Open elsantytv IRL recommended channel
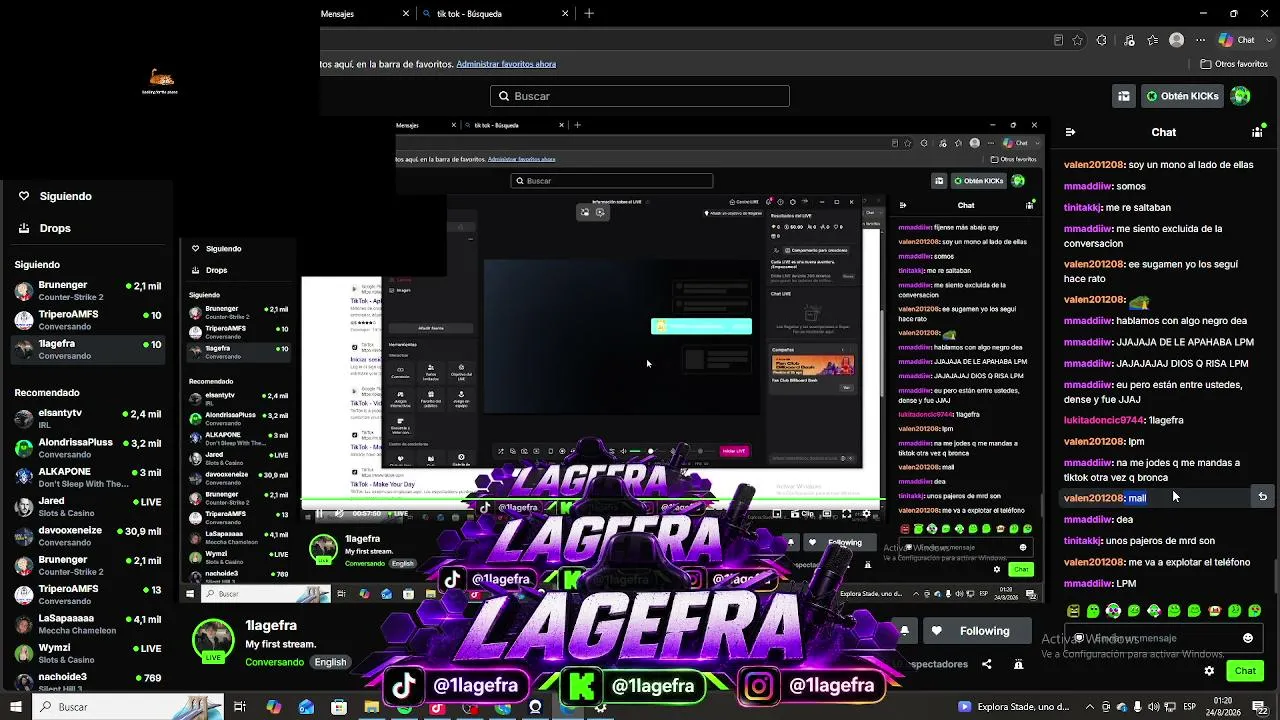 87,419
